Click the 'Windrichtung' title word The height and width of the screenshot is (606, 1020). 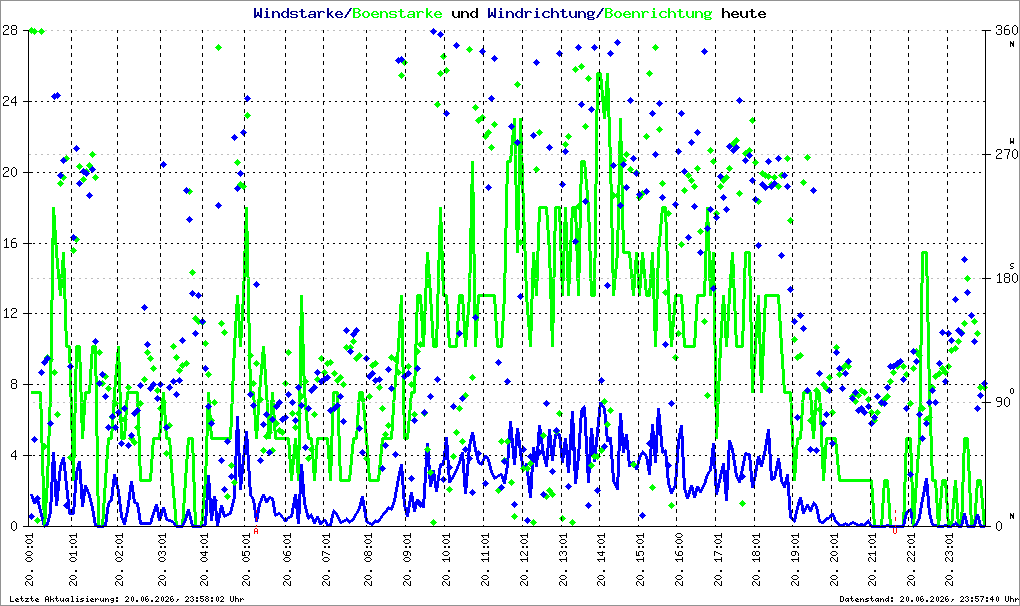[542, 13]
